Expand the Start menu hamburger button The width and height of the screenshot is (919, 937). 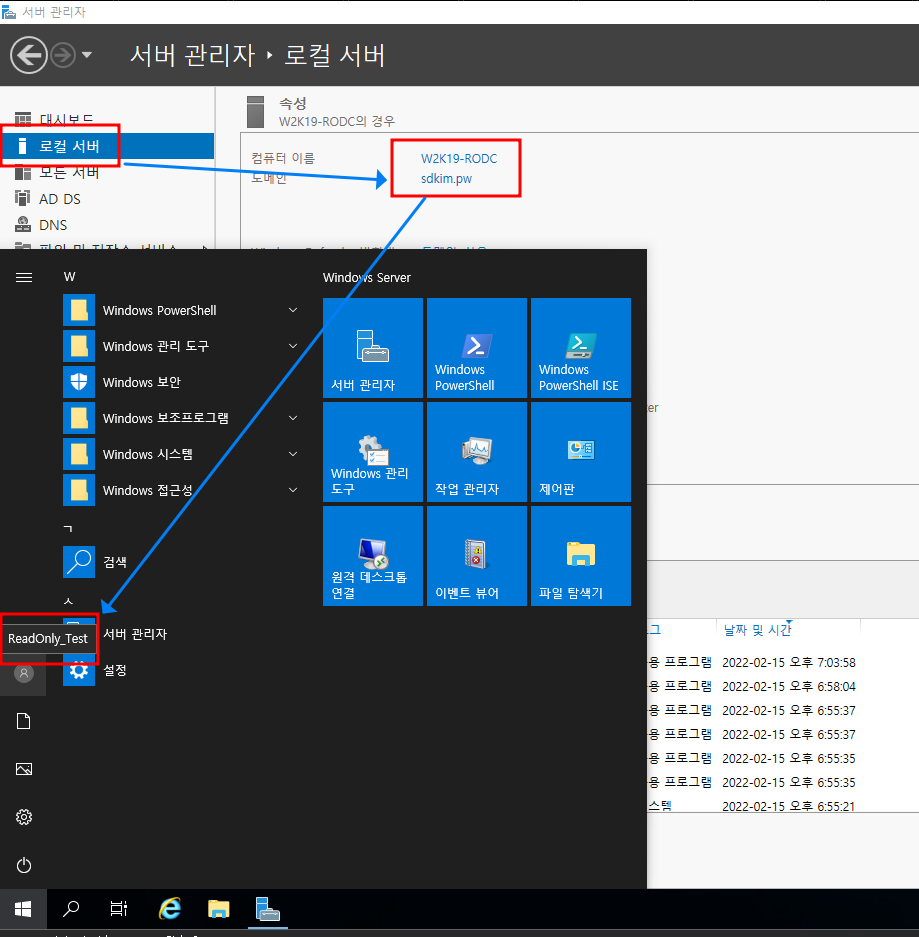24,277
